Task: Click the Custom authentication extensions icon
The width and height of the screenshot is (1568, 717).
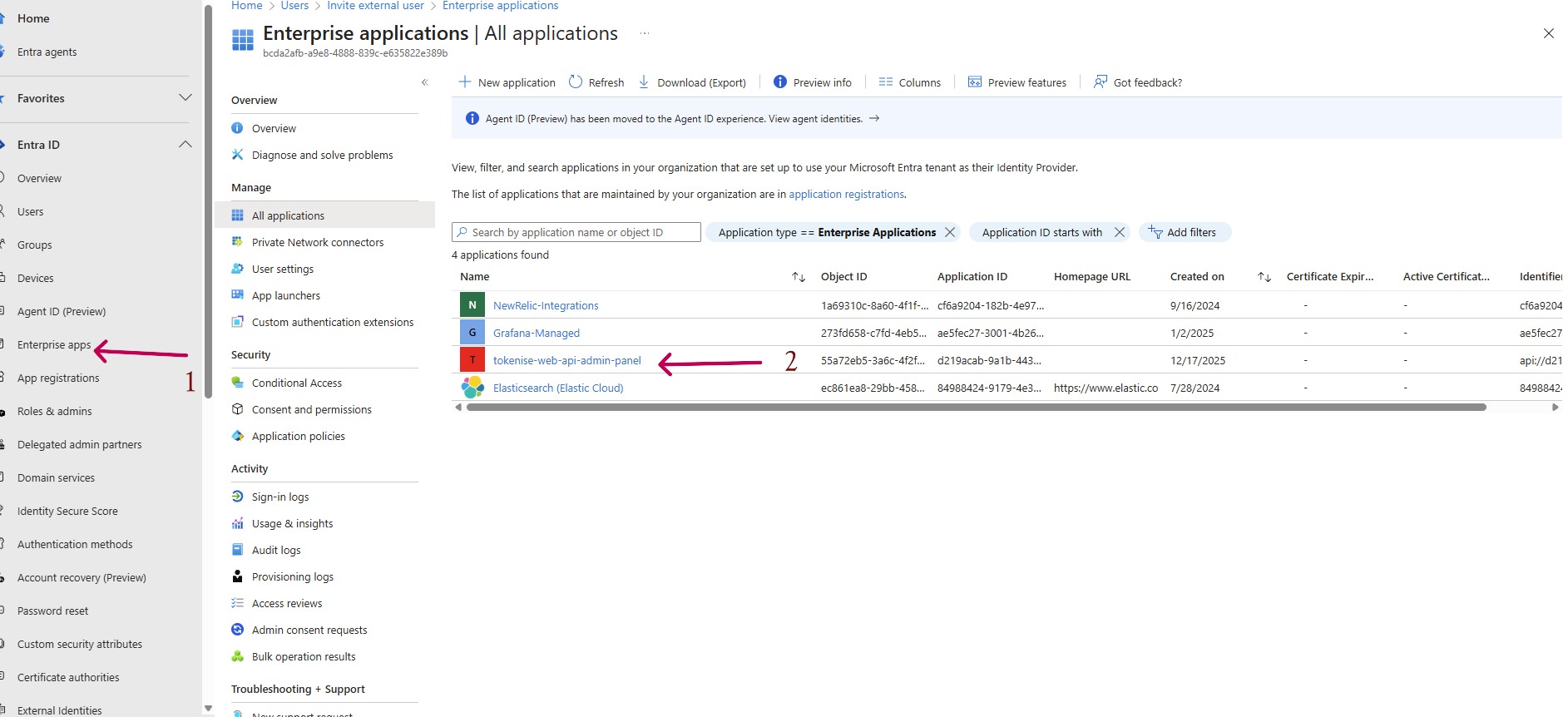Action: (x=237, y=322)
